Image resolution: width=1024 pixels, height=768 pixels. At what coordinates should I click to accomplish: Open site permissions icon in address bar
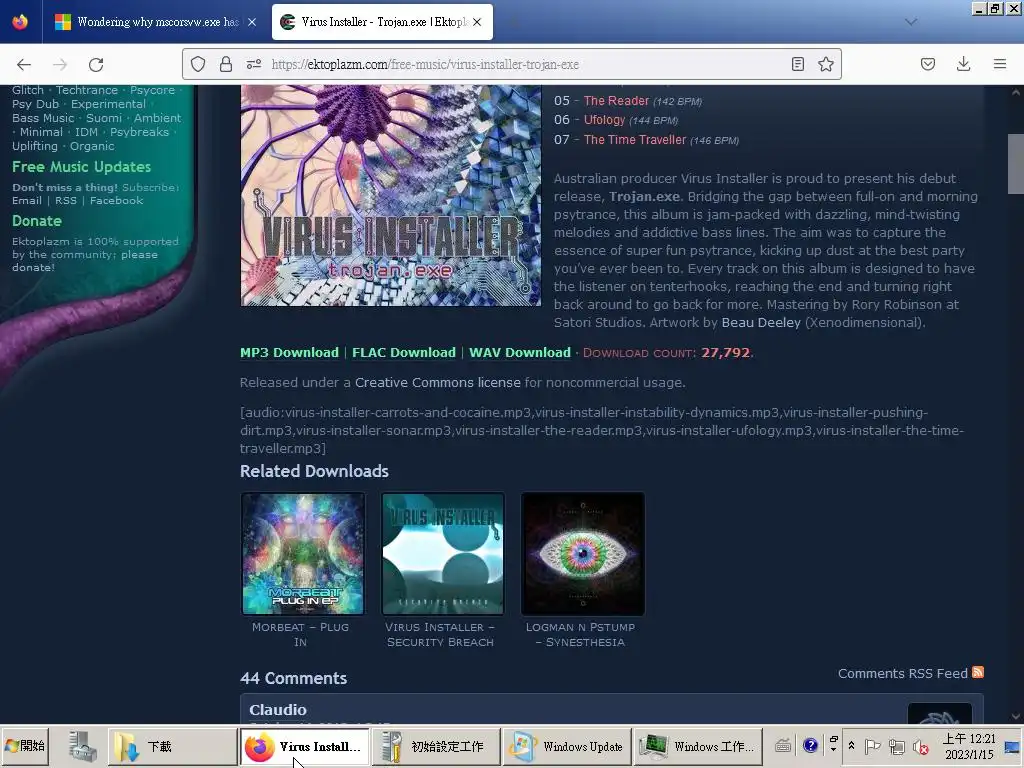(254, 64)
